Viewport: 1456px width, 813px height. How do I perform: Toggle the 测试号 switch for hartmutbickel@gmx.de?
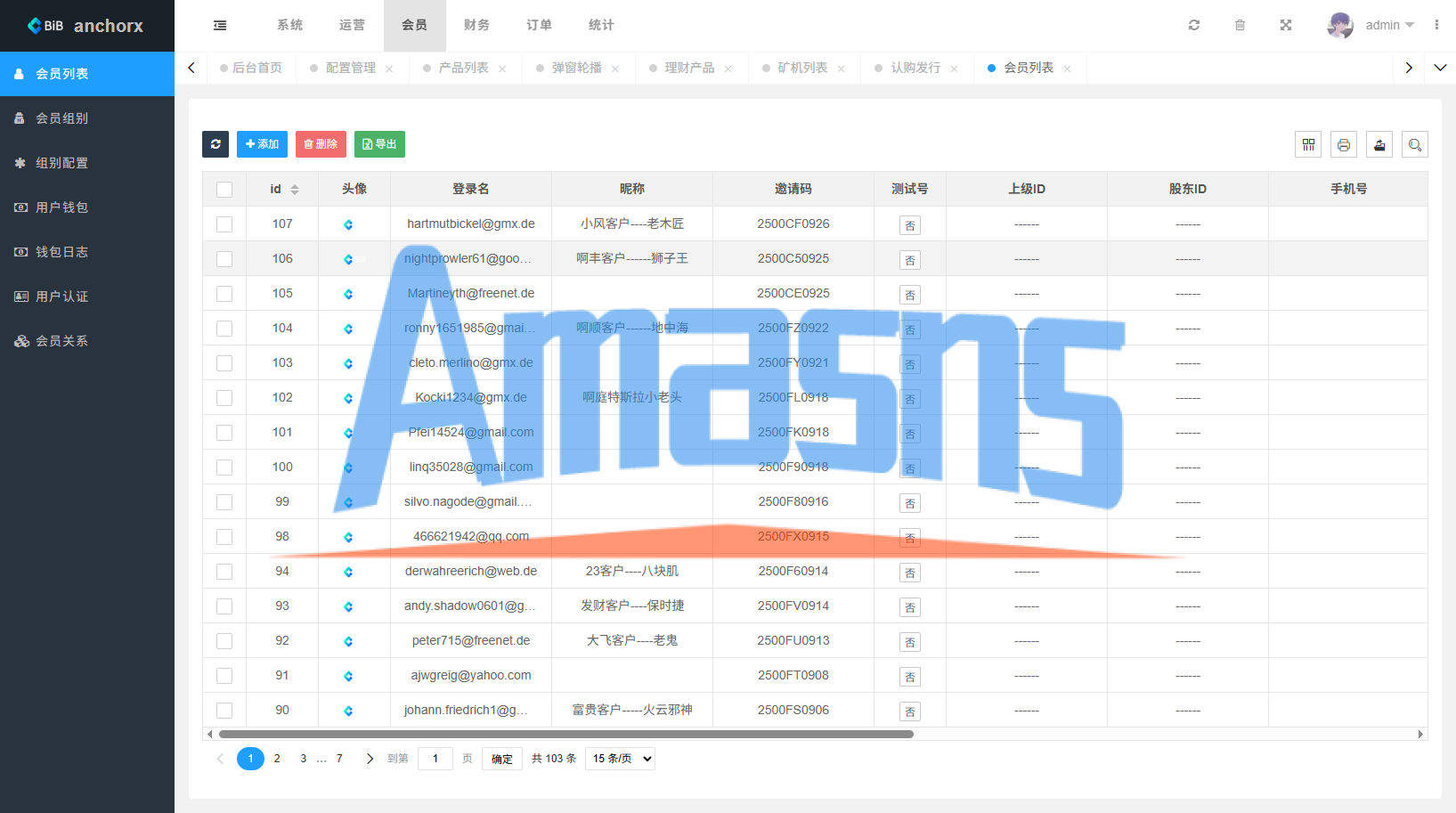[910, 225]
